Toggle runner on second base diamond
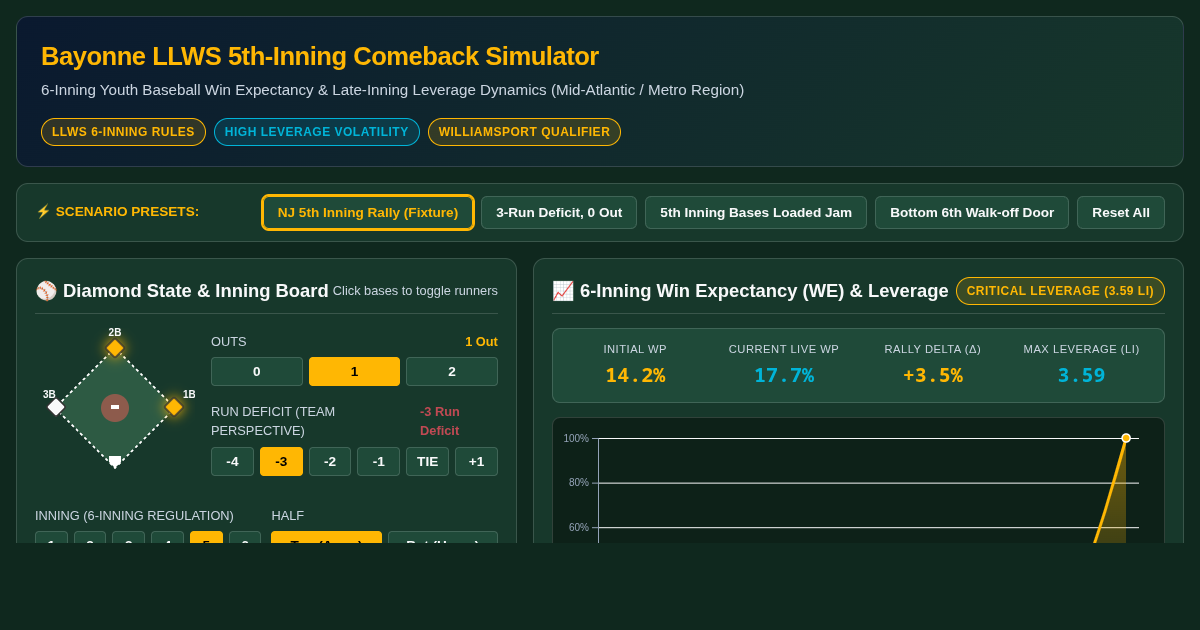Screen dimensions: 1200x630 click(x=115, y=348)
